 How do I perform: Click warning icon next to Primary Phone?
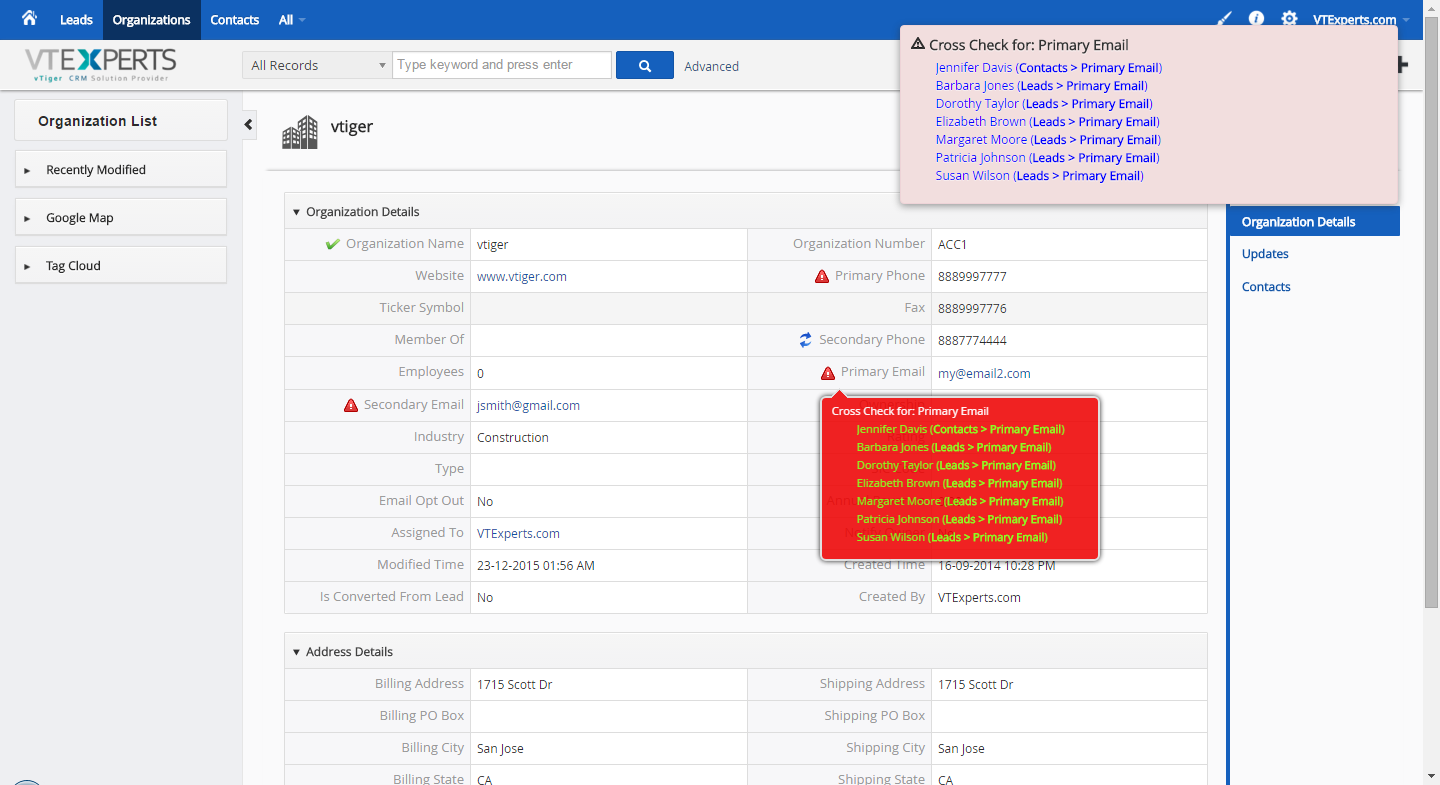click(822, 276)
